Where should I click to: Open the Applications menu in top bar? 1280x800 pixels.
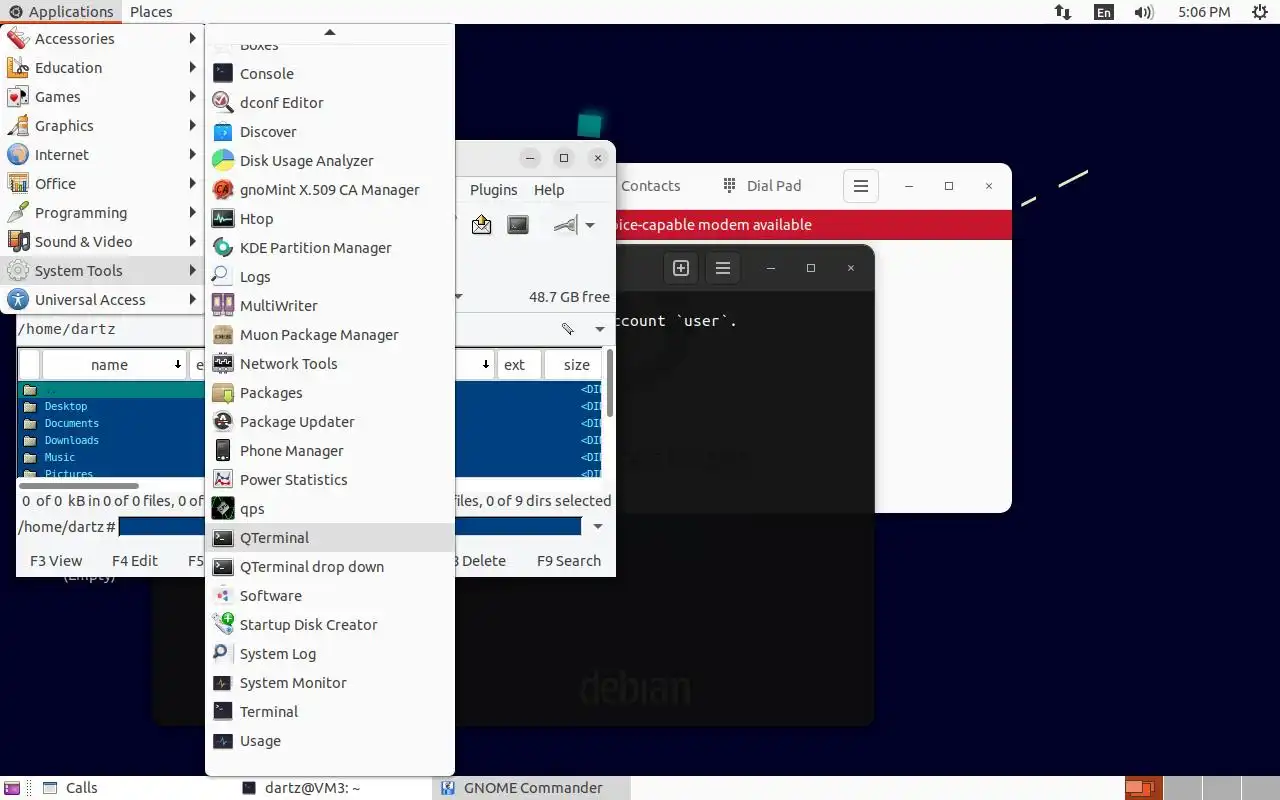(61, 12)
